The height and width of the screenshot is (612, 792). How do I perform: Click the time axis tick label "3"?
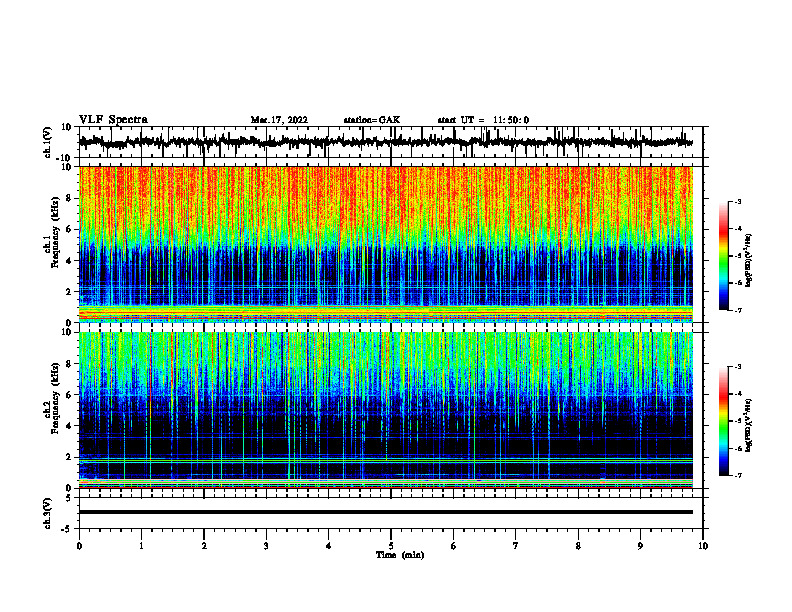point(266,546)
